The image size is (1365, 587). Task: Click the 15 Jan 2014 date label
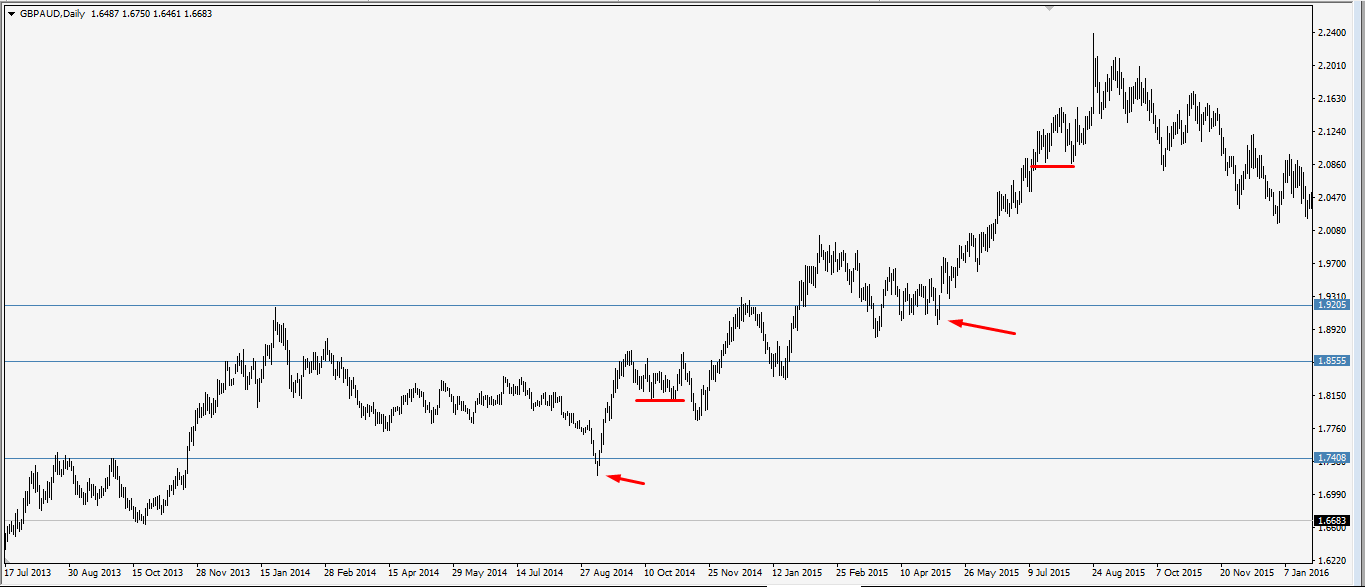[x=286, y=573]
